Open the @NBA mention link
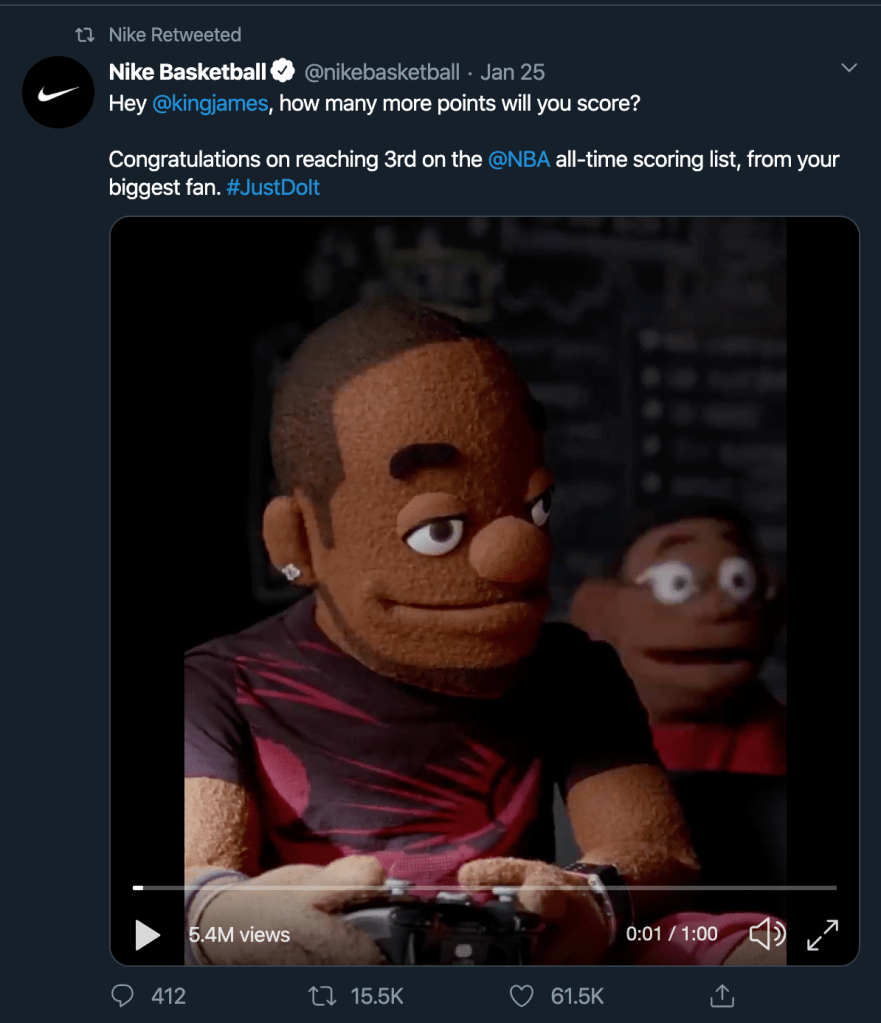 click(519, 159)
